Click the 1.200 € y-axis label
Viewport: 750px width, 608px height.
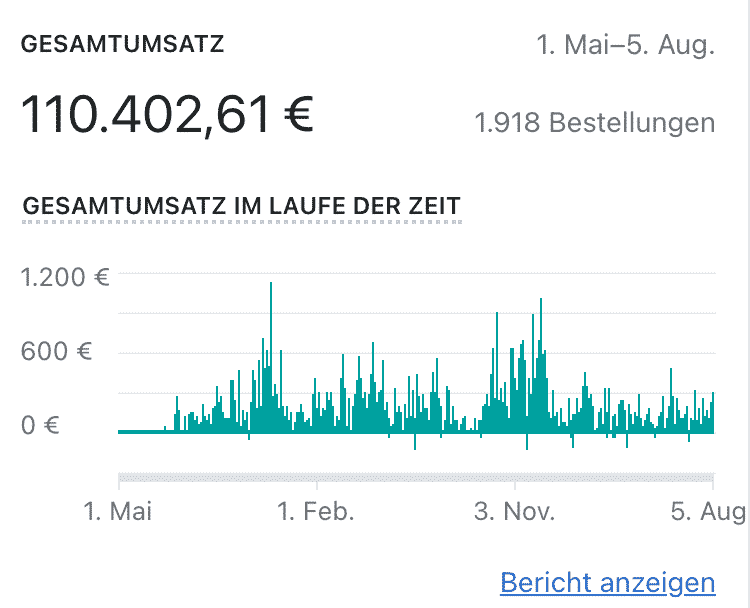pyautogui.click(x=65, y=277)
